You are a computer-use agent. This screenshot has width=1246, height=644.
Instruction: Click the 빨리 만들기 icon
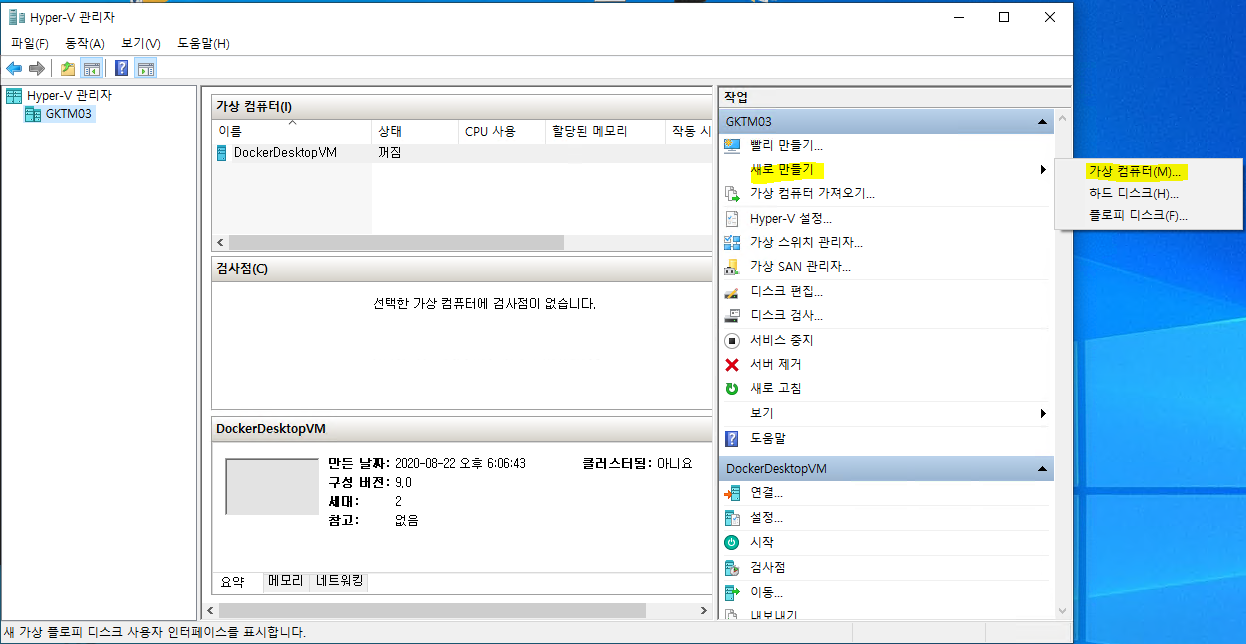click(732, 146)
